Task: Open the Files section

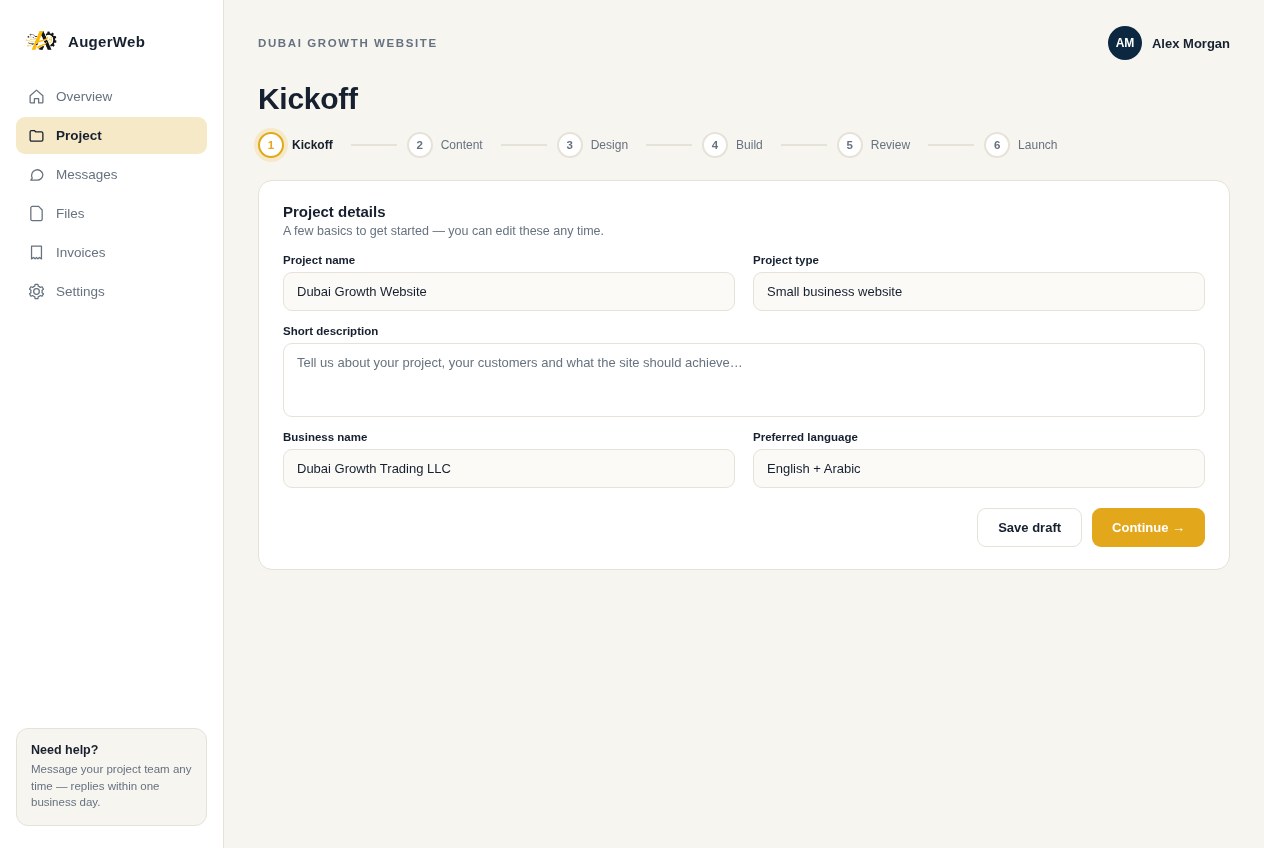Action: pyautogui.click(x=111, y=214)
